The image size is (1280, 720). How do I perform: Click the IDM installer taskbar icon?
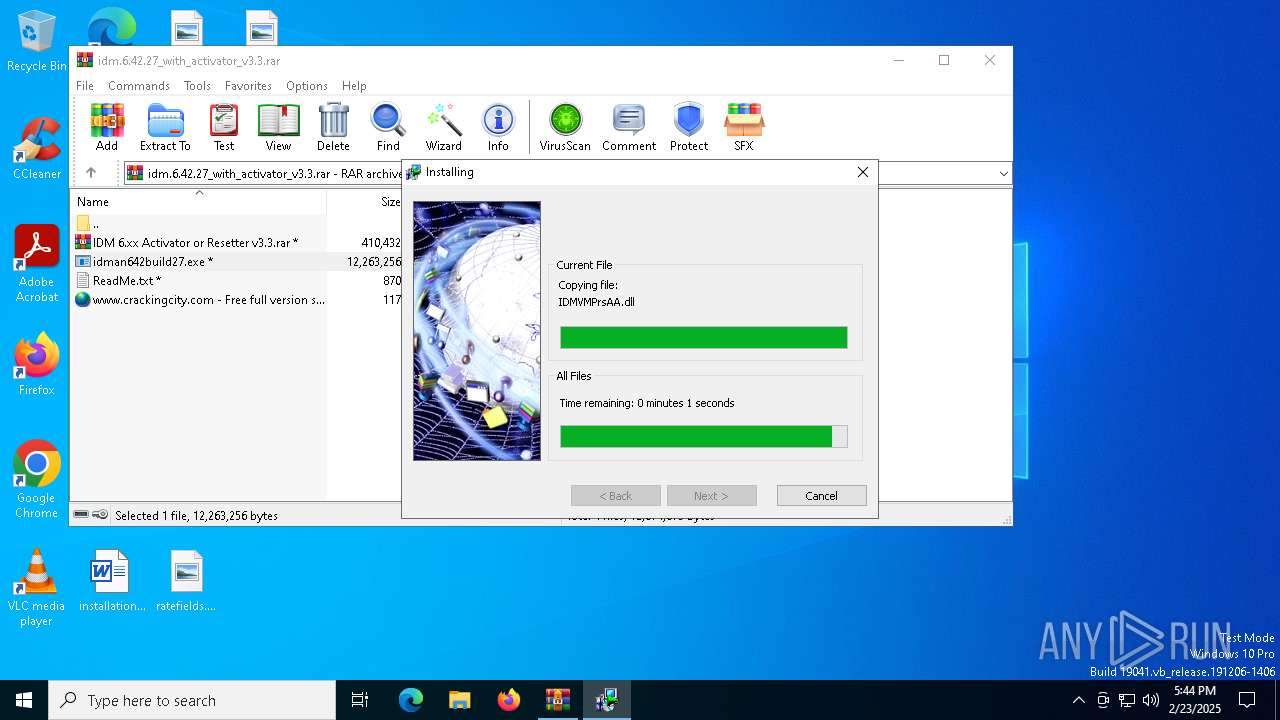606,700
